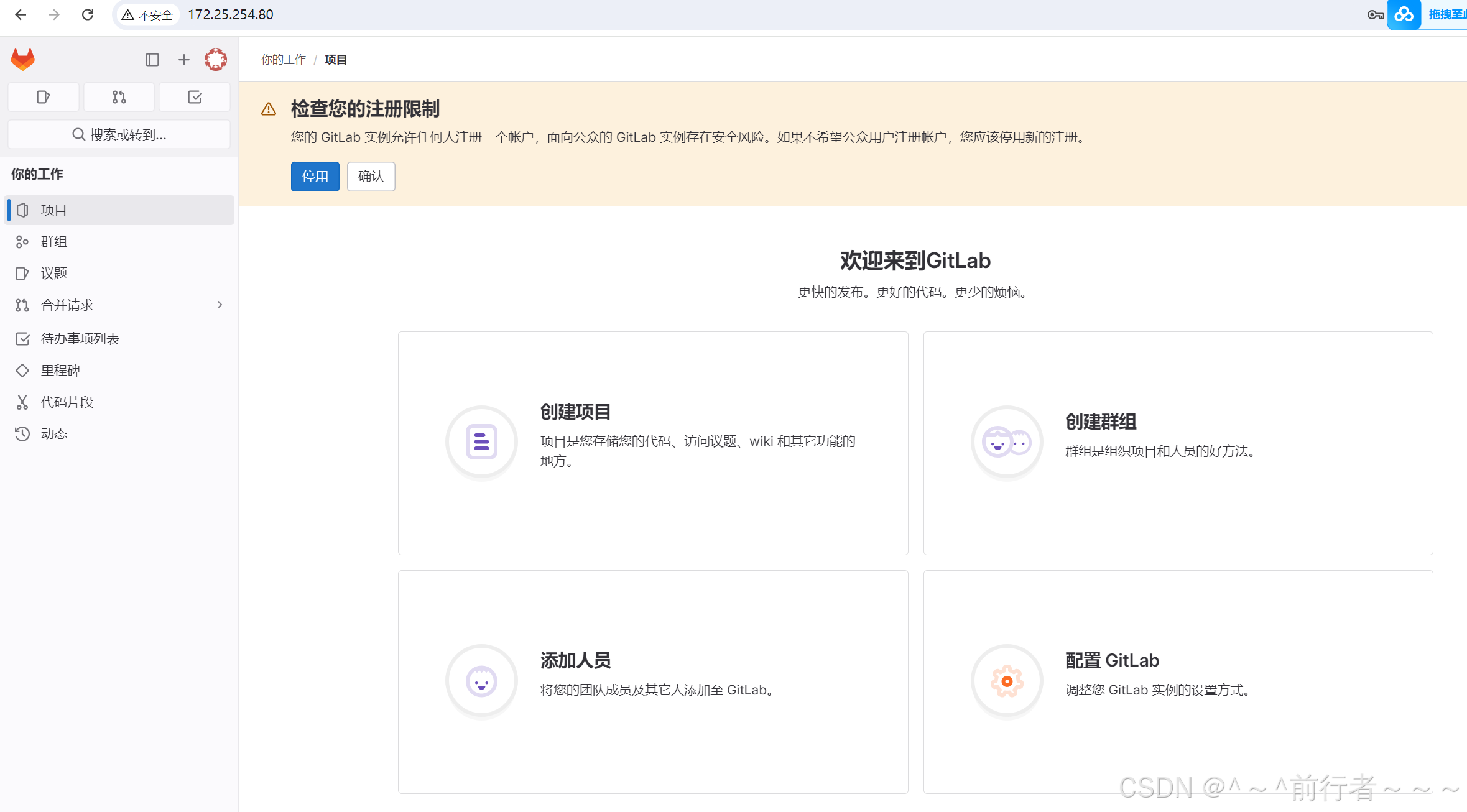Open 群组 in the sidebar

[x=119, y=242]
